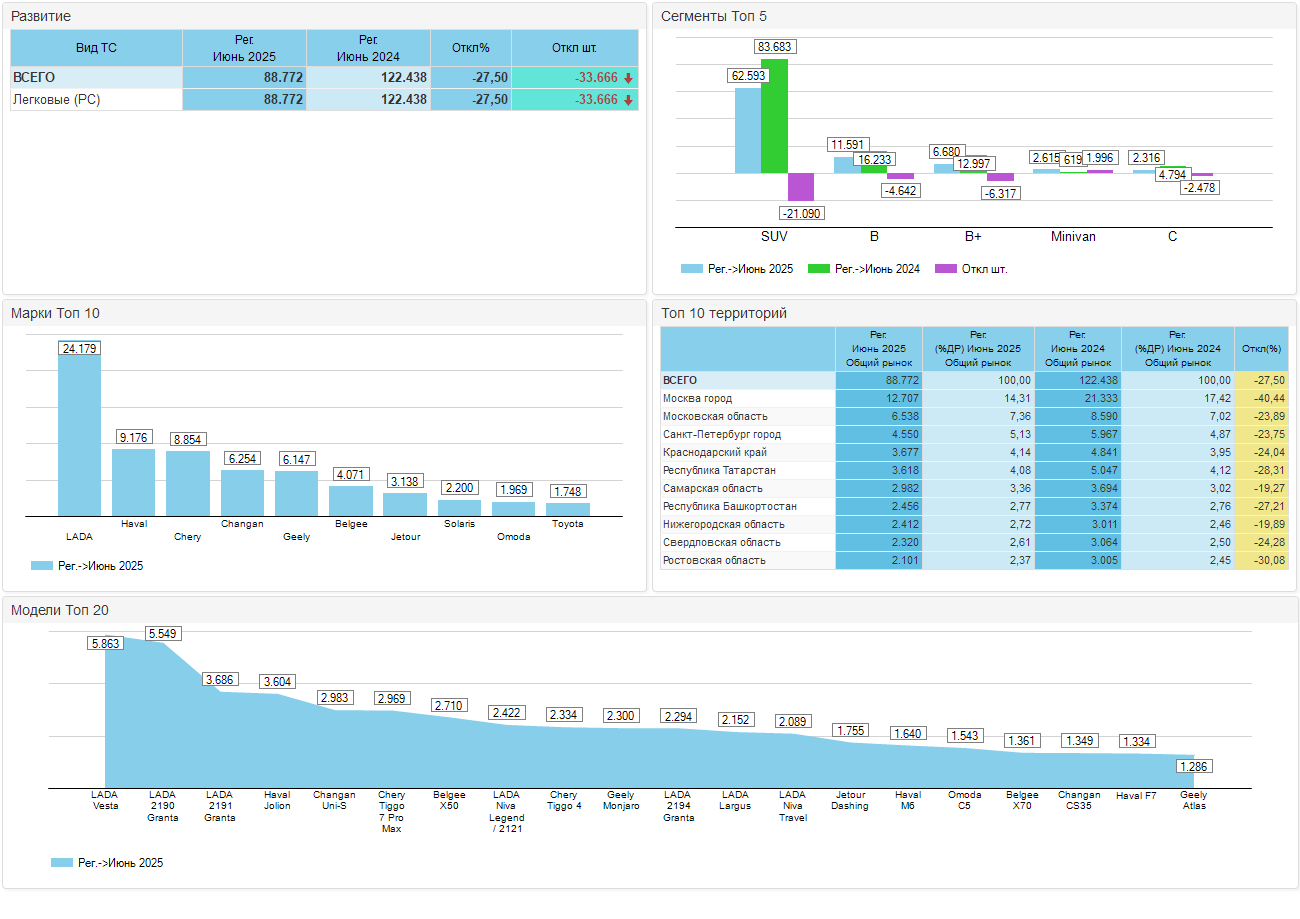Click the Сегменты Топ 5 panel title

pyautogui.click(x=714, y=16)
